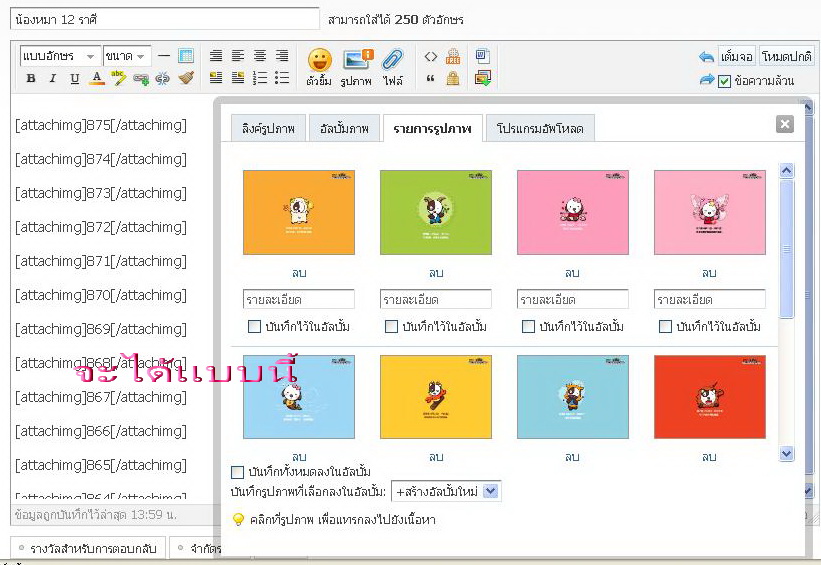Check save-to-album under the third pink image

click(528, 327)
